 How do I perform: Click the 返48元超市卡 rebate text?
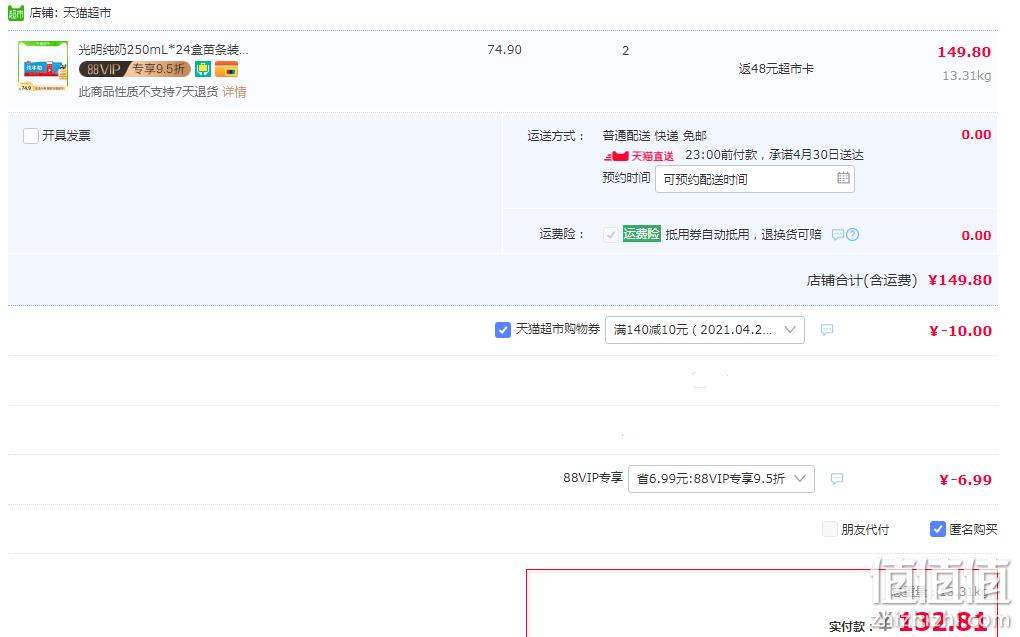tap(775, 68)
